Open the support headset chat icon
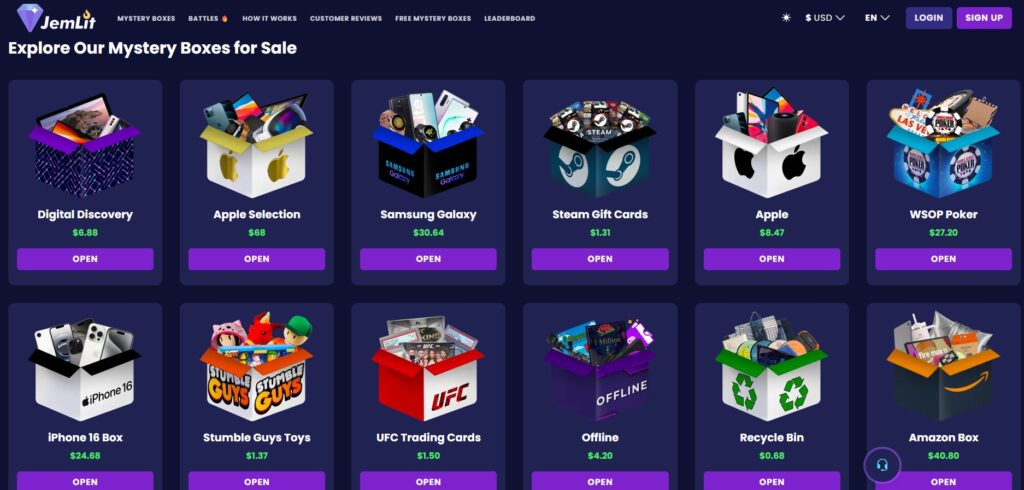This screenshot has height=490, width=1024. click(x=882, y=466)
